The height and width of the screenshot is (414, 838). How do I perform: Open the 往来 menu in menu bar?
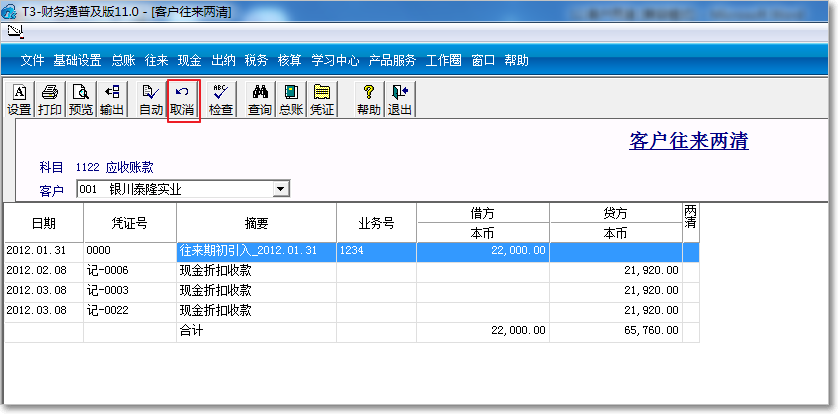click(x=156, y=60)
